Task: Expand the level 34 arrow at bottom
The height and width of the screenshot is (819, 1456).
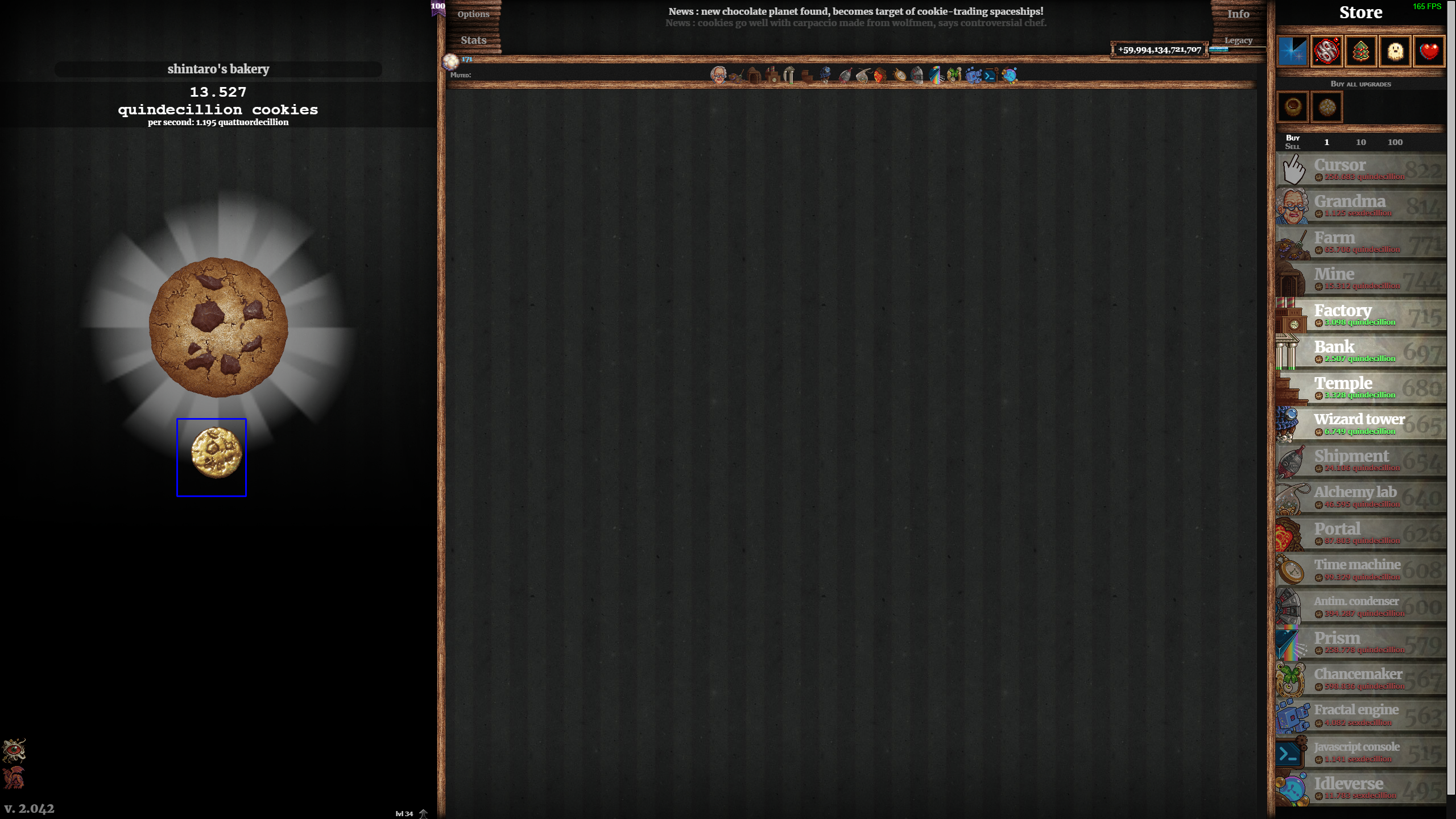Action: coord(423,813)
